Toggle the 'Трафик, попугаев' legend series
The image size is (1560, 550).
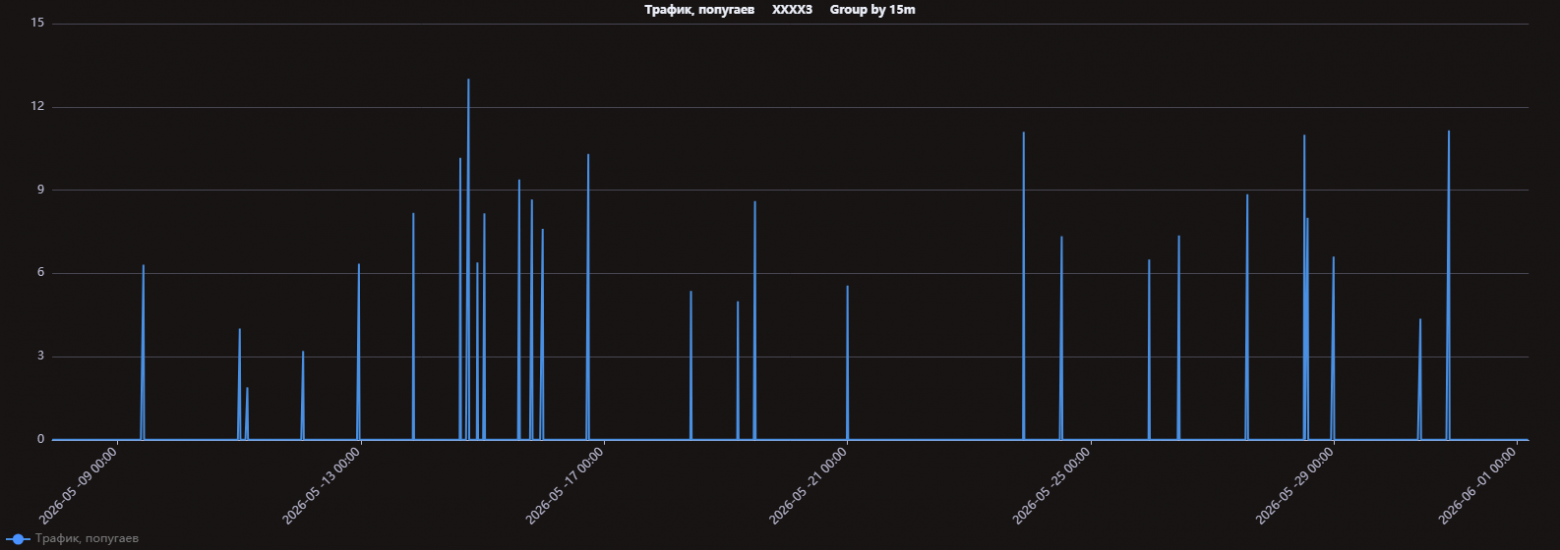tap(86, 539)
